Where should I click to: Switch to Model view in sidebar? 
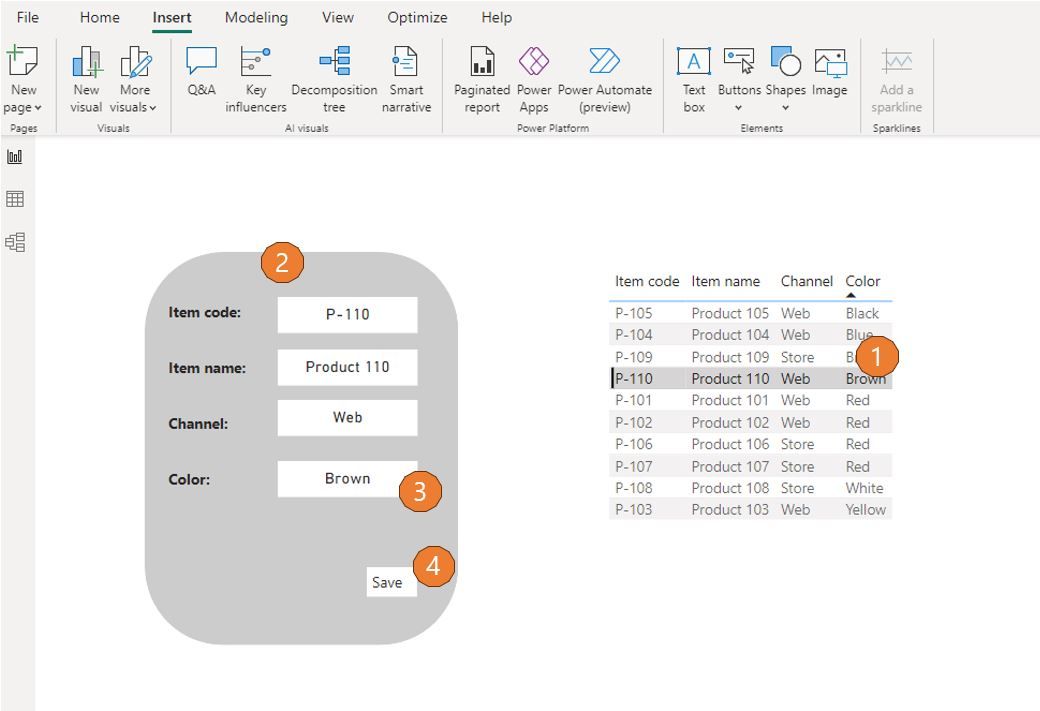click(15, 242)
